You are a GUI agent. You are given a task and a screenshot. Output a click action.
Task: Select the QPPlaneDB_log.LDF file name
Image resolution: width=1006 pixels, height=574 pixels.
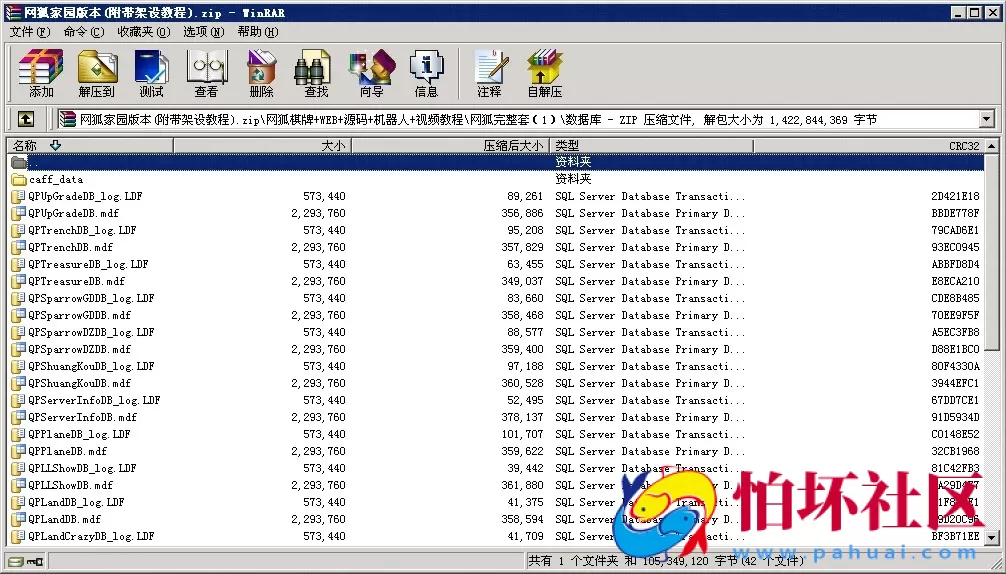point(80,434)
